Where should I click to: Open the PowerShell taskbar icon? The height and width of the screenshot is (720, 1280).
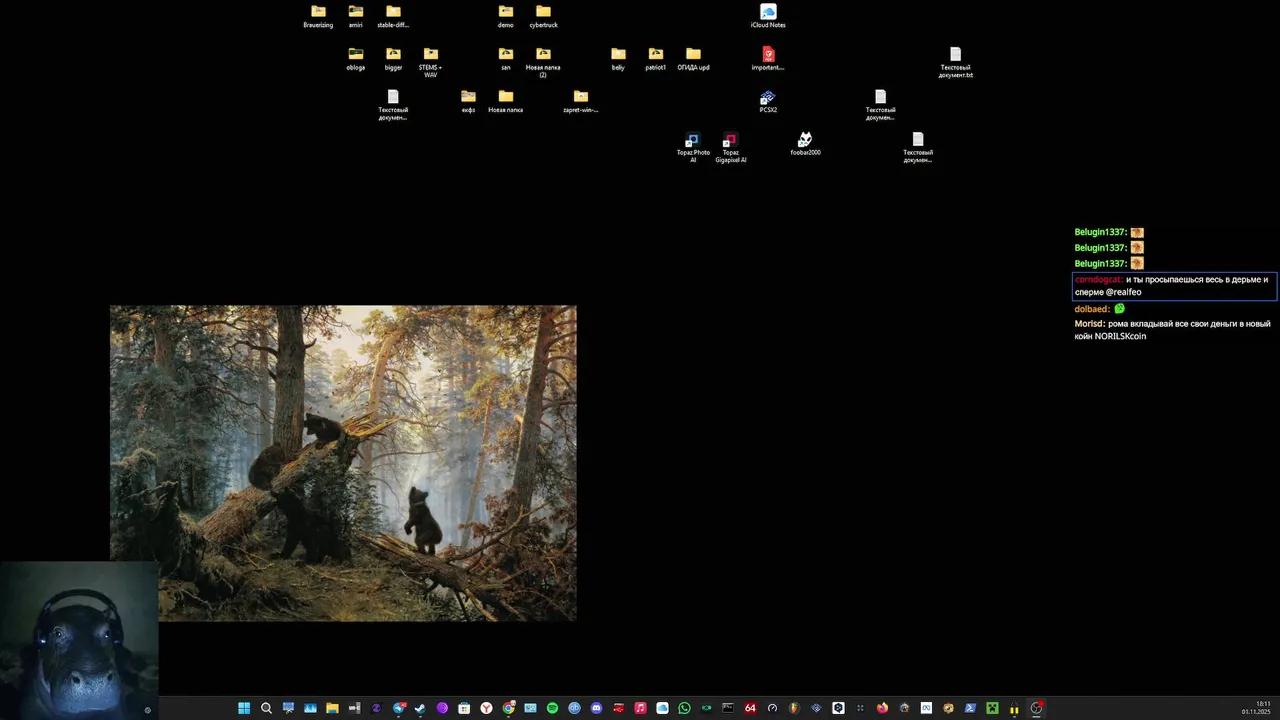click(970, 708)
